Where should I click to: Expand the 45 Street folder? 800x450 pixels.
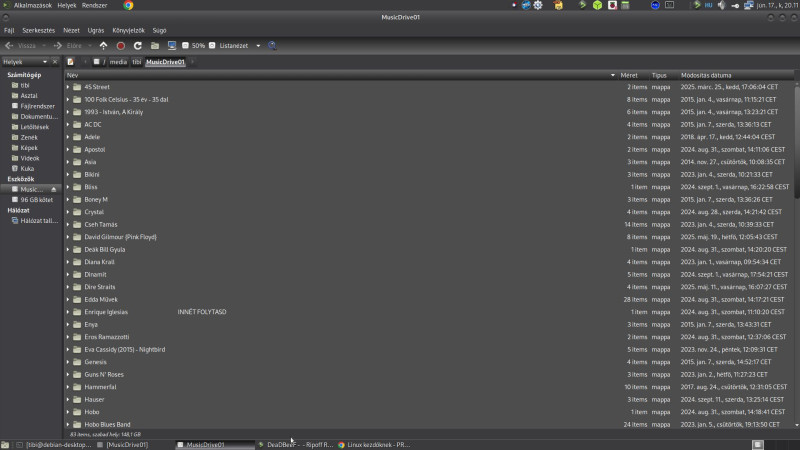point(68,87)
